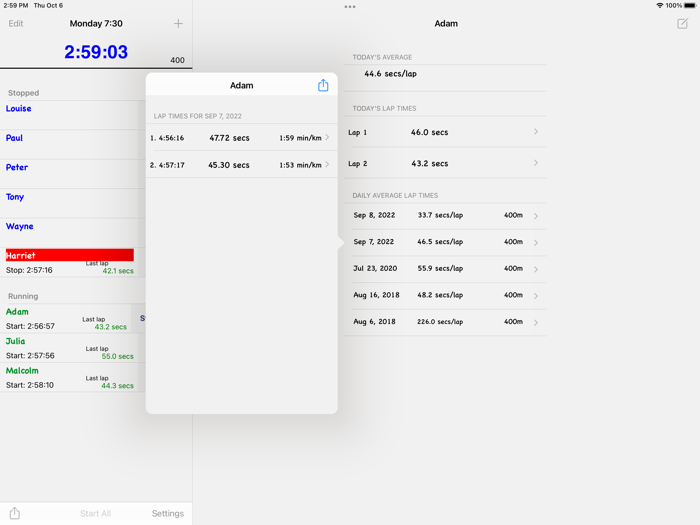Open Lap 2 with 43.2 secs
Screen dimensions: 700x525
pyautogui.click(x=445, y=163)
